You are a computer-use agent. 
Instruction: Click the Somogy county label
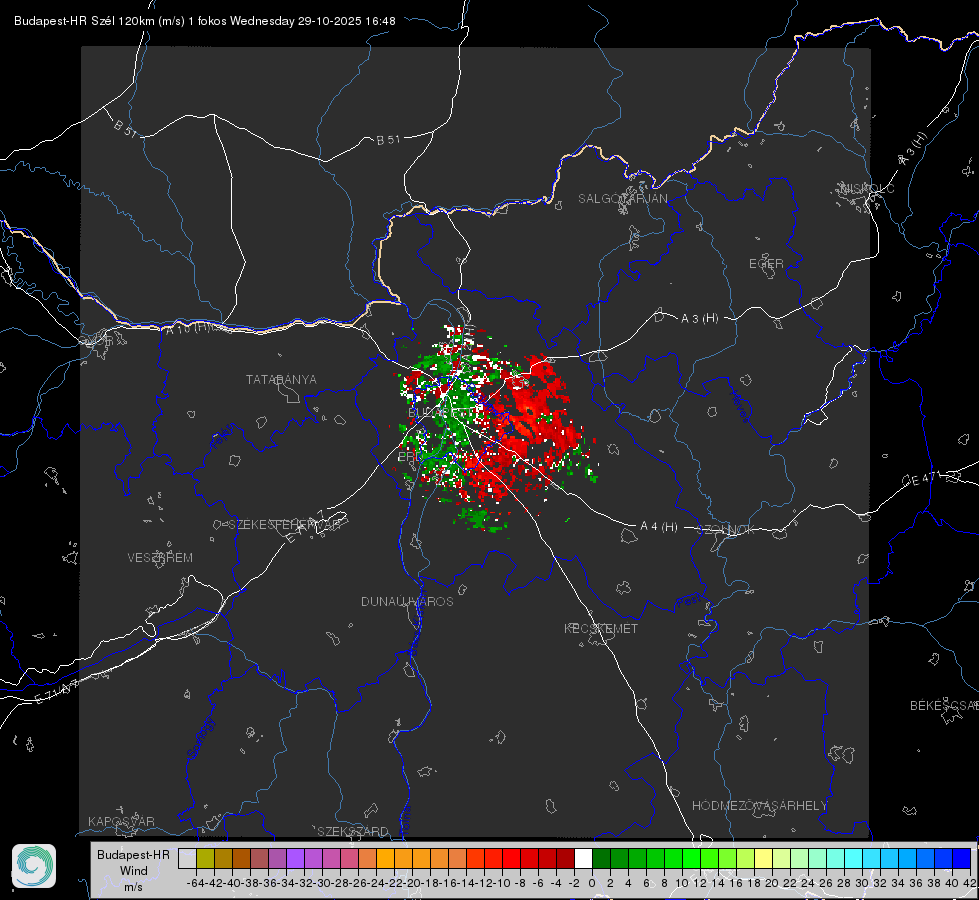click(201, 739)
